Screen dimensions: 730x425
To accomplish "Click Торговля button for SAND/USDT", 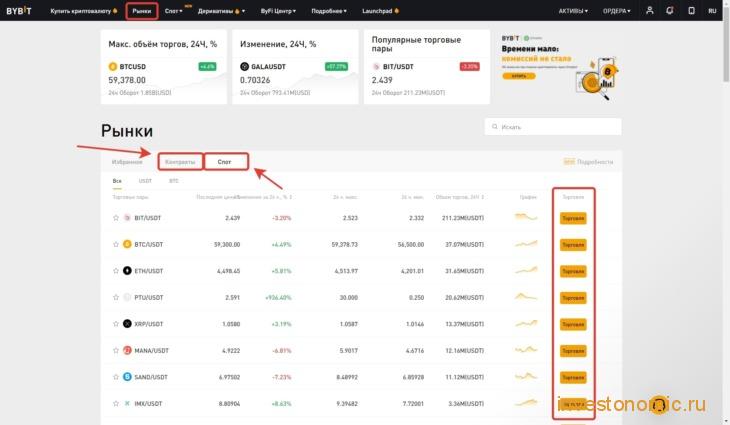I will (x=573, y=378).
